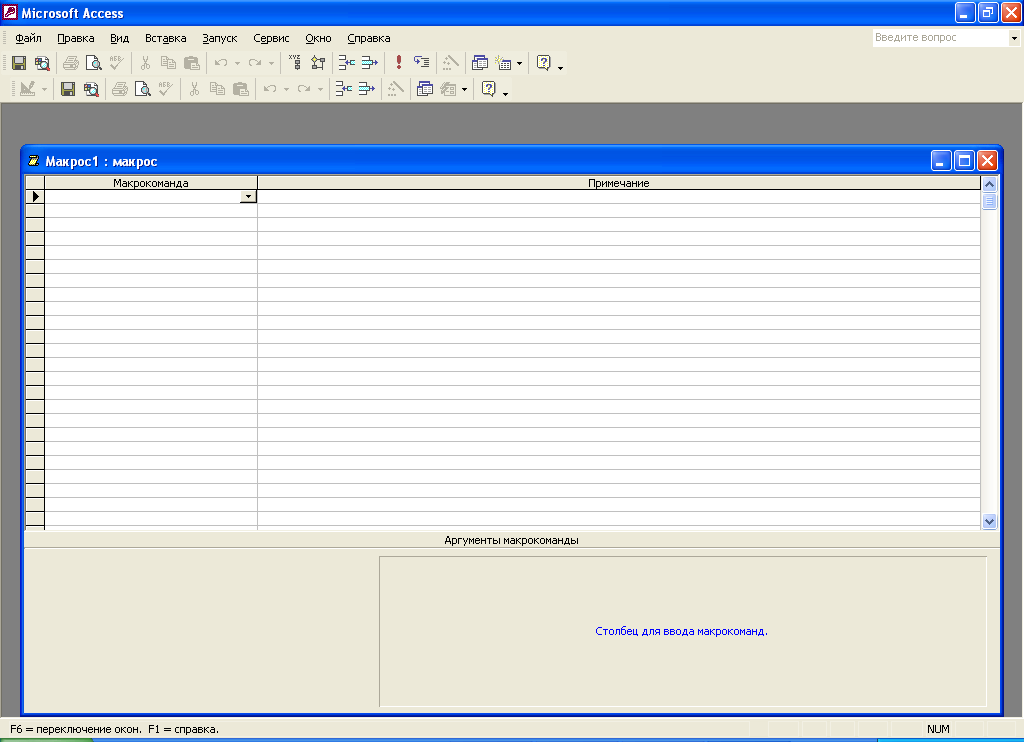Click the 'Столбец для ввода макрокоманд.' hint text

(x=681, y=631)
